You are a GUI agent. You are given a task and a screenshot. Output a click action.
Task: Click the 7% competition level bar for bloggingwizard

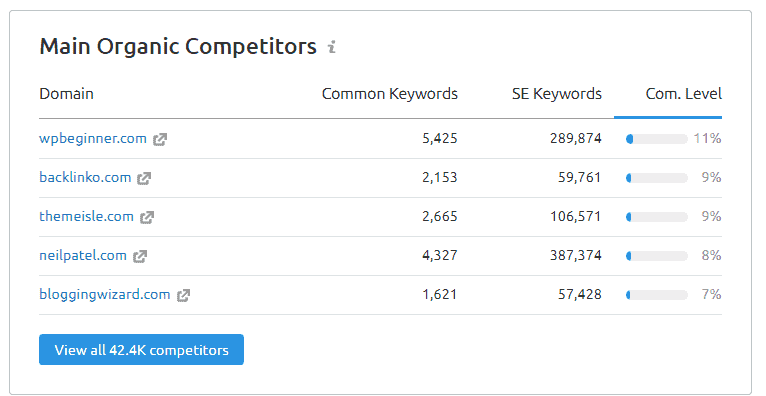657,295
